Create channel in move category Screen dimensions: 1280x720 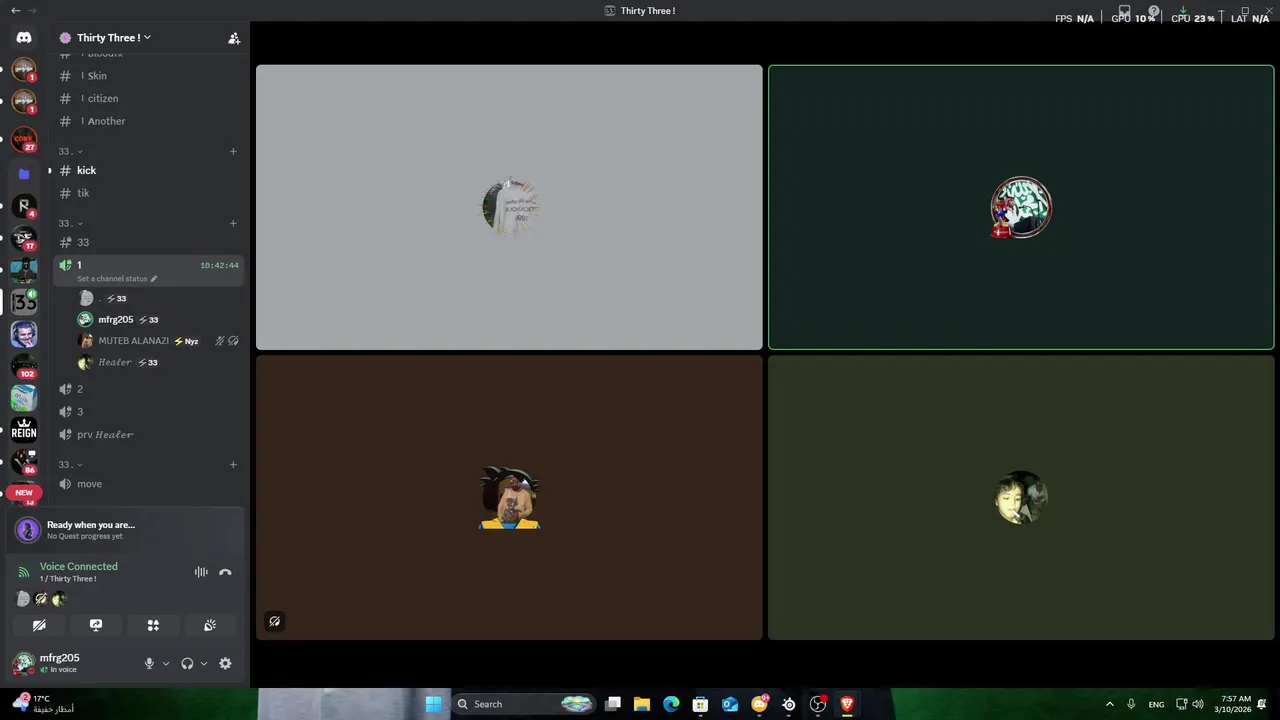coord(233,465)
